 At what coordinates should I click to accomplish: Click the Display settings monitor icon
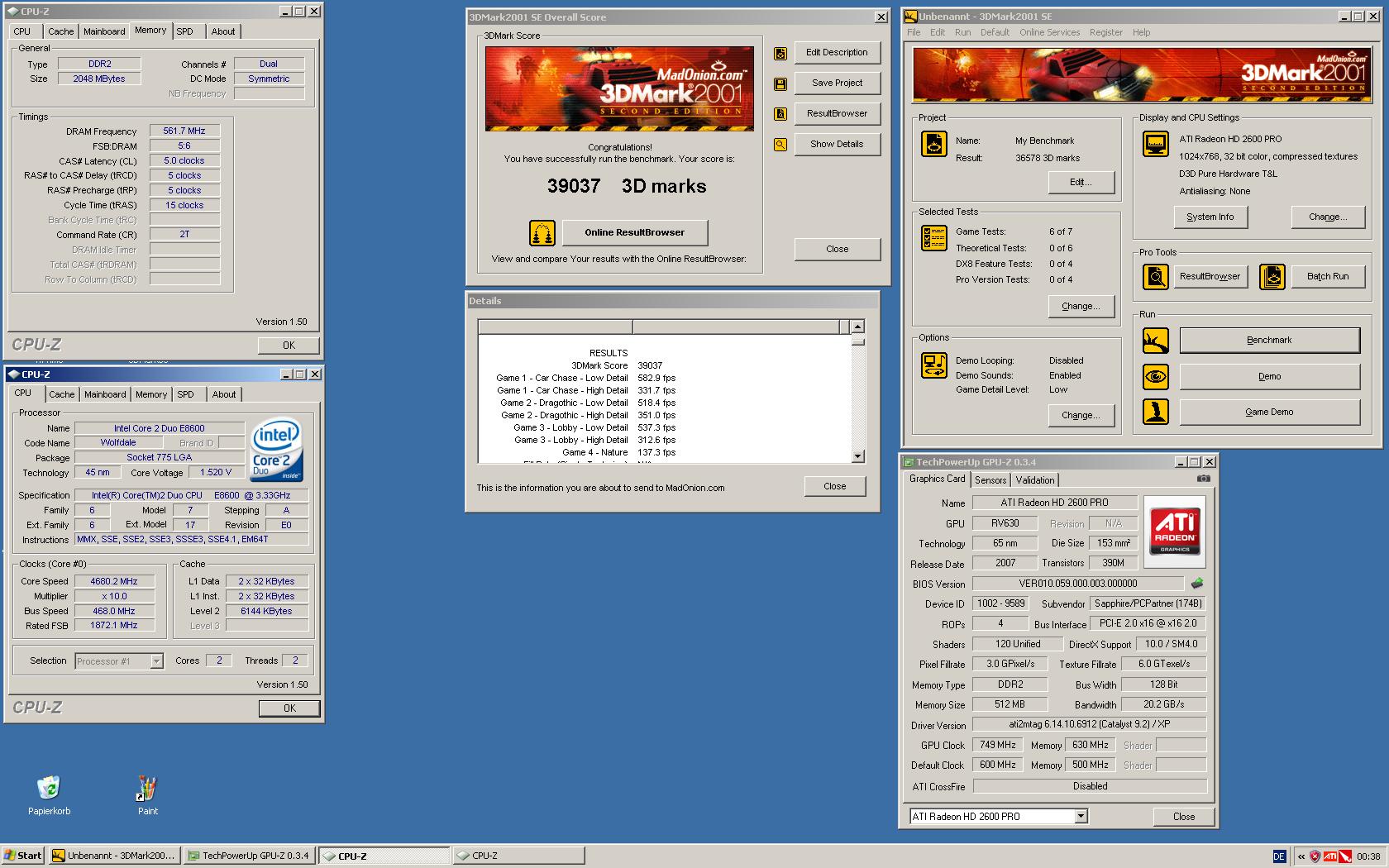pyautogui.click(x=1155, y=144)
